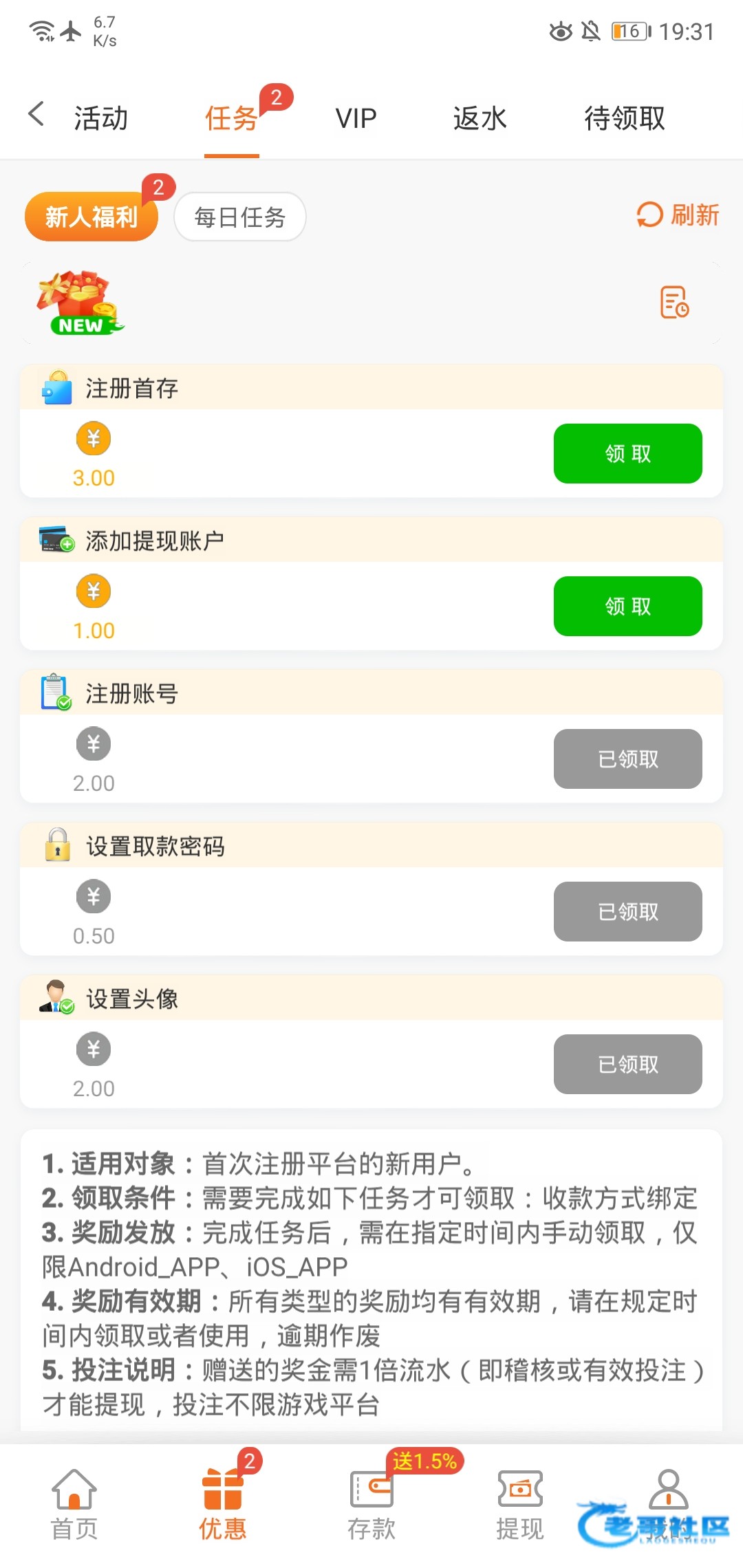
Task: Tap the NEW gift box icon
Action: click(80, 303)
